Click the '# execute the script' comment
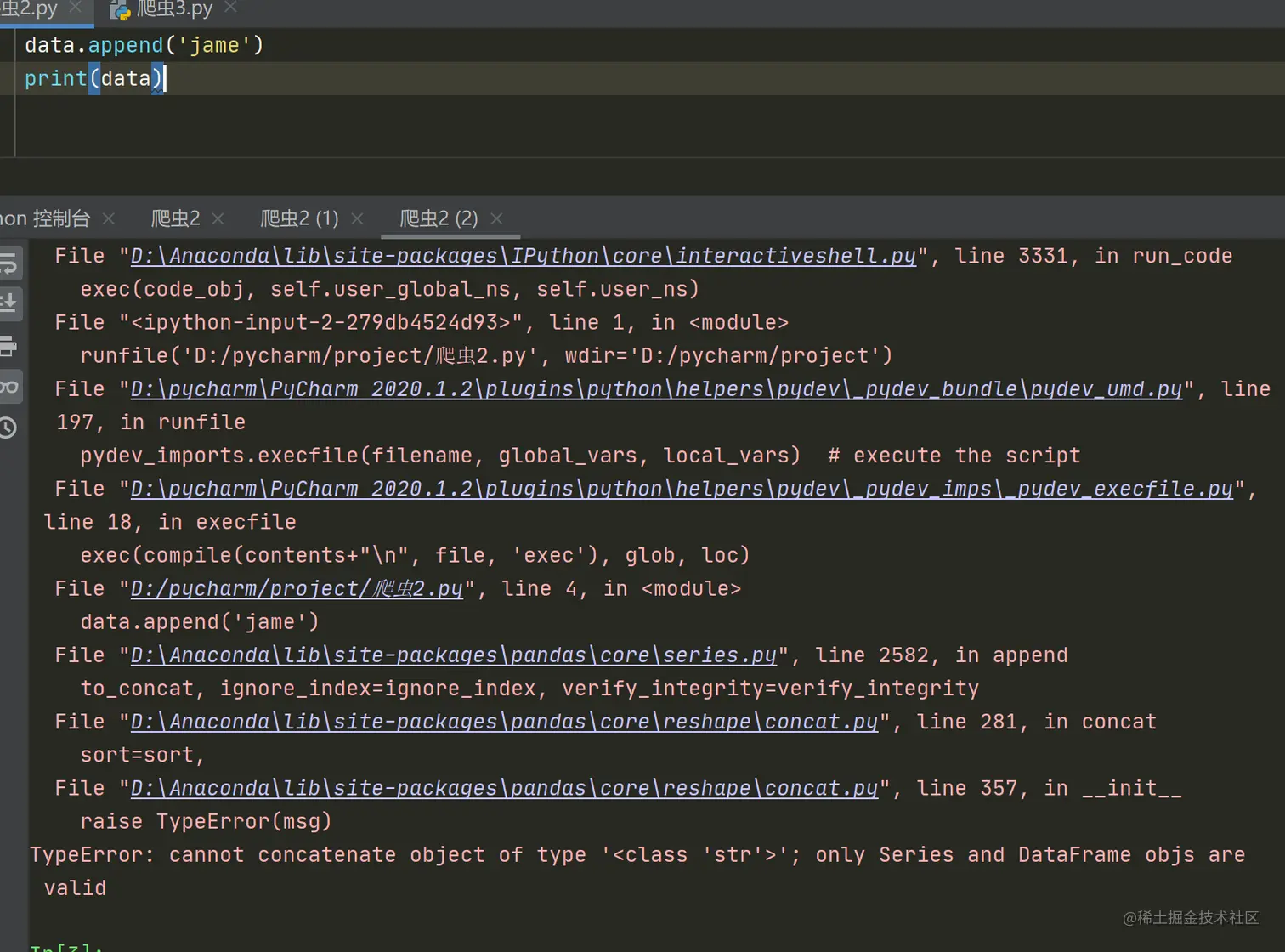This screenshot has height=952, width=1285. (954, 456)
